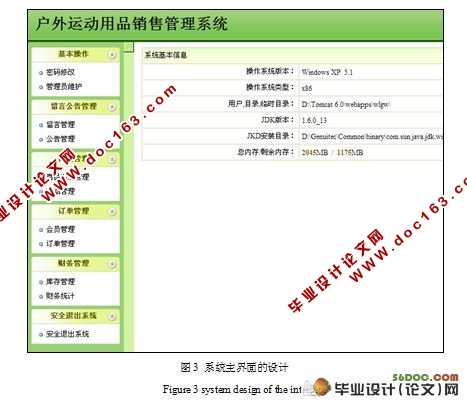Collapse the 基本操作 panel using its round arrow icon
467x403 pixels.
click(x=113, y=55)
